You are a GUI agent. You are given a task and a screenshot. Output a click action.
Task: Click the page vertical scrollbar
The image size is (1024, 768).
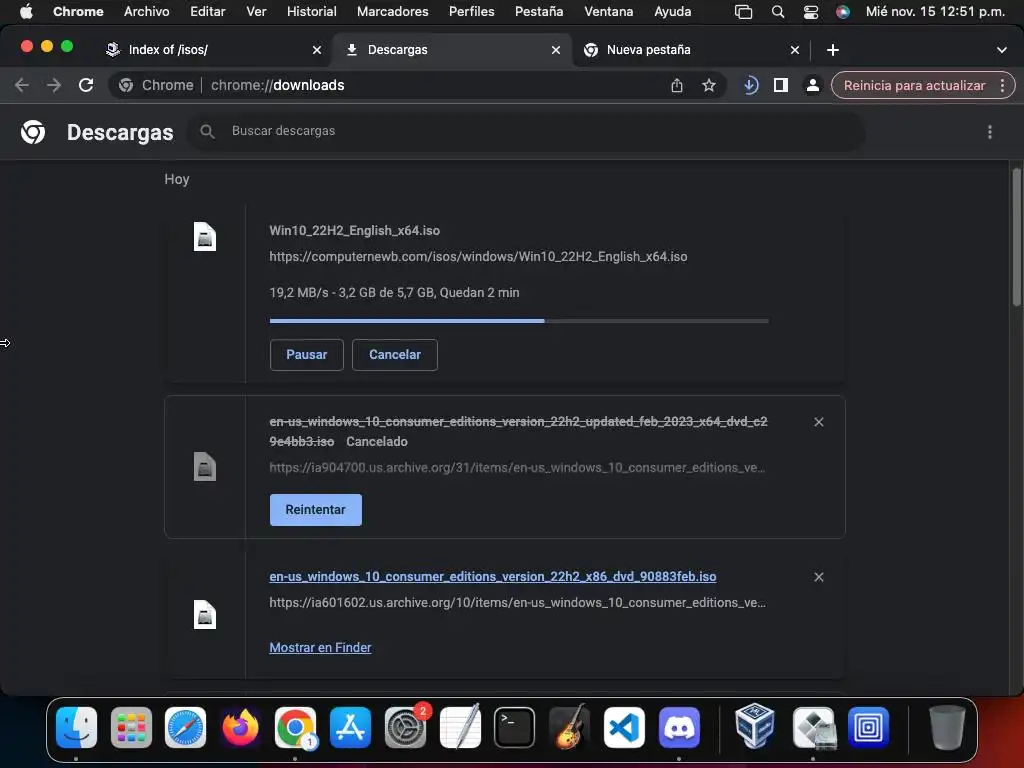point(1016,236)
